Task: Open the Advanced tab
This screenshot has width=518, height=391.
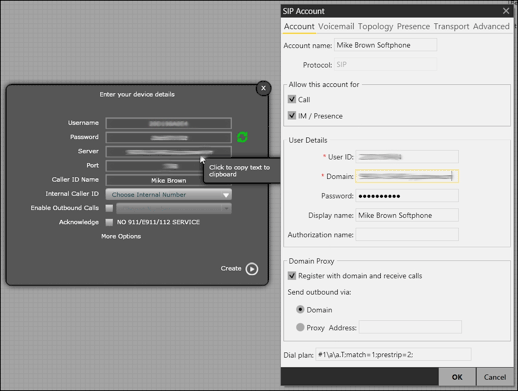Action: coord(491,26)
